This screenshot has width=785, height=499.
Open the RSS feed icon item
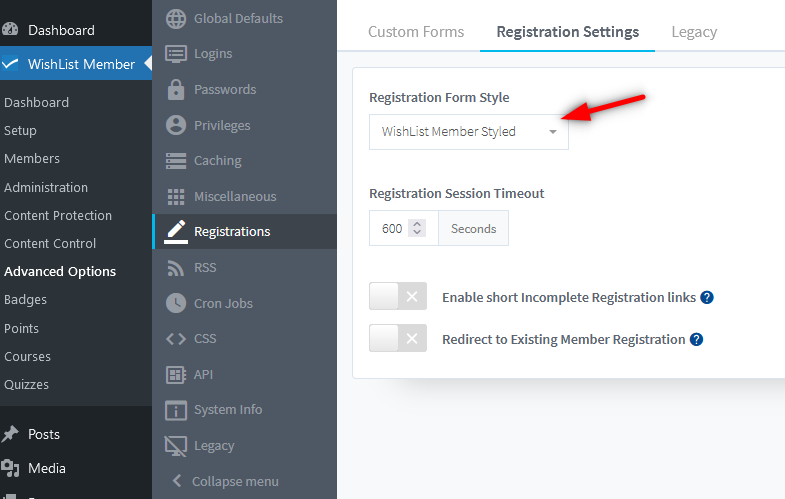(176, 267)
